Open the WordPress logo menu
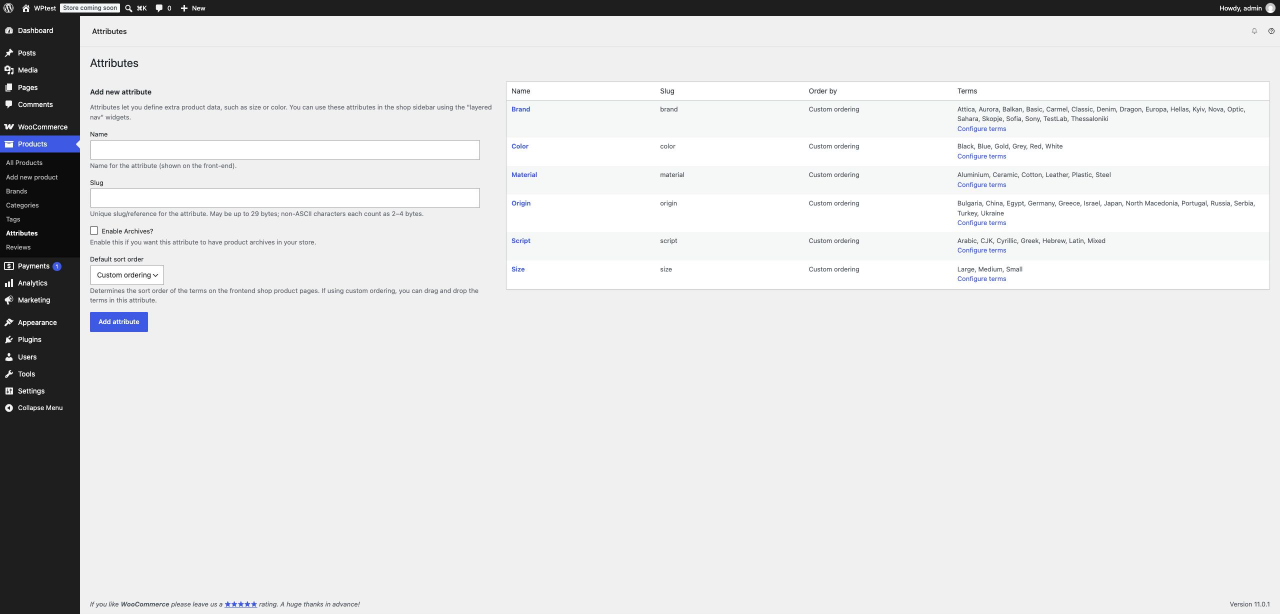Viewport: 1280px width, 614px height. click(x=9, y=7)
